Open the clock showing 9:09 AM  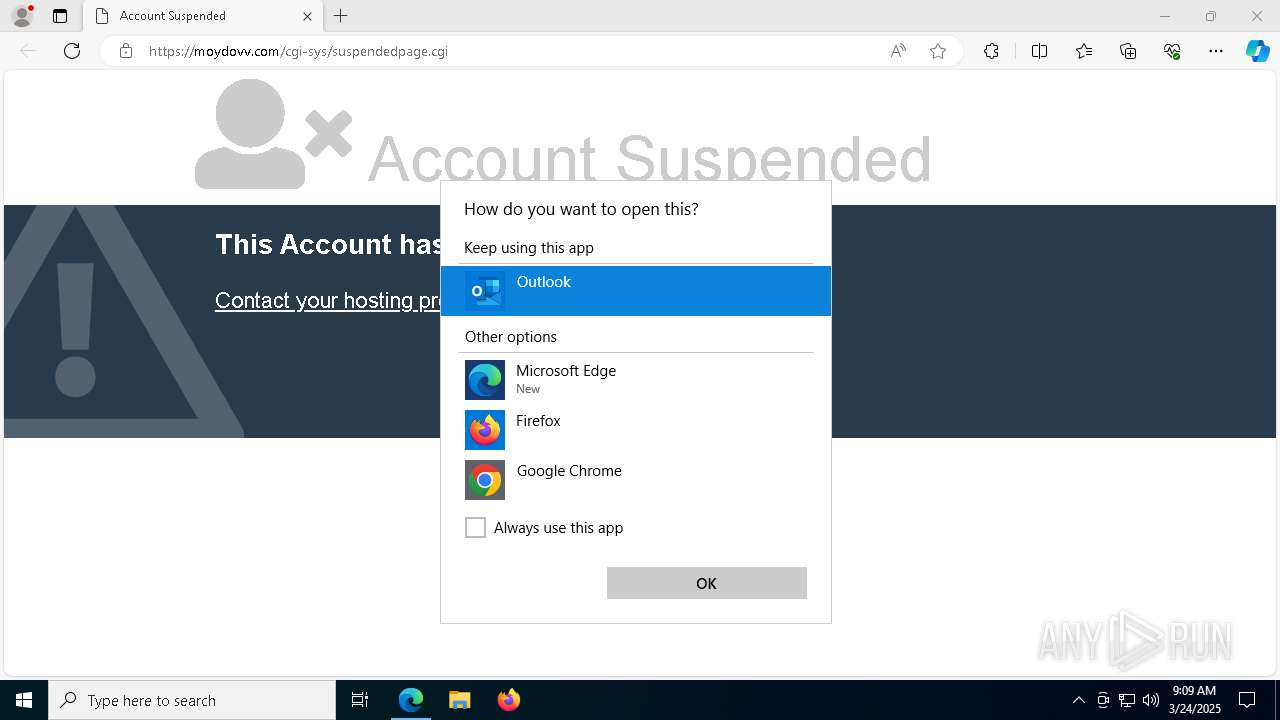click(x=1195, y=700)
